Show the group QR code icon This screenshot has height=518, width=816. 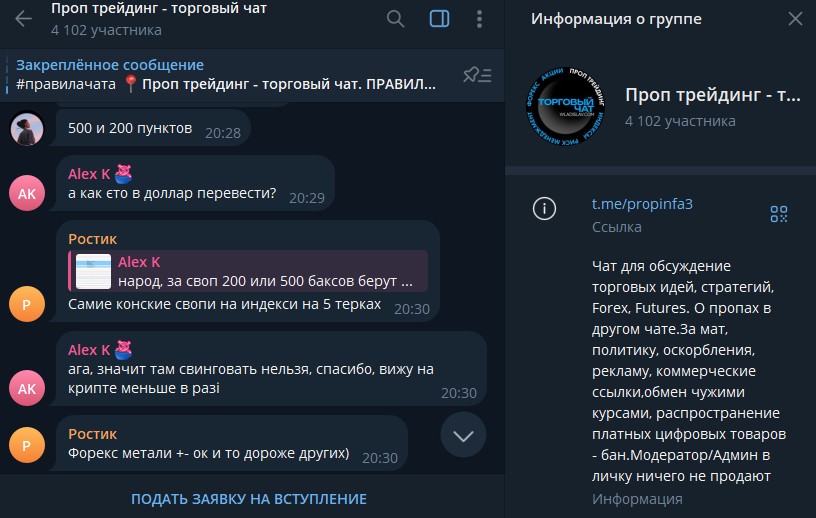779,213
